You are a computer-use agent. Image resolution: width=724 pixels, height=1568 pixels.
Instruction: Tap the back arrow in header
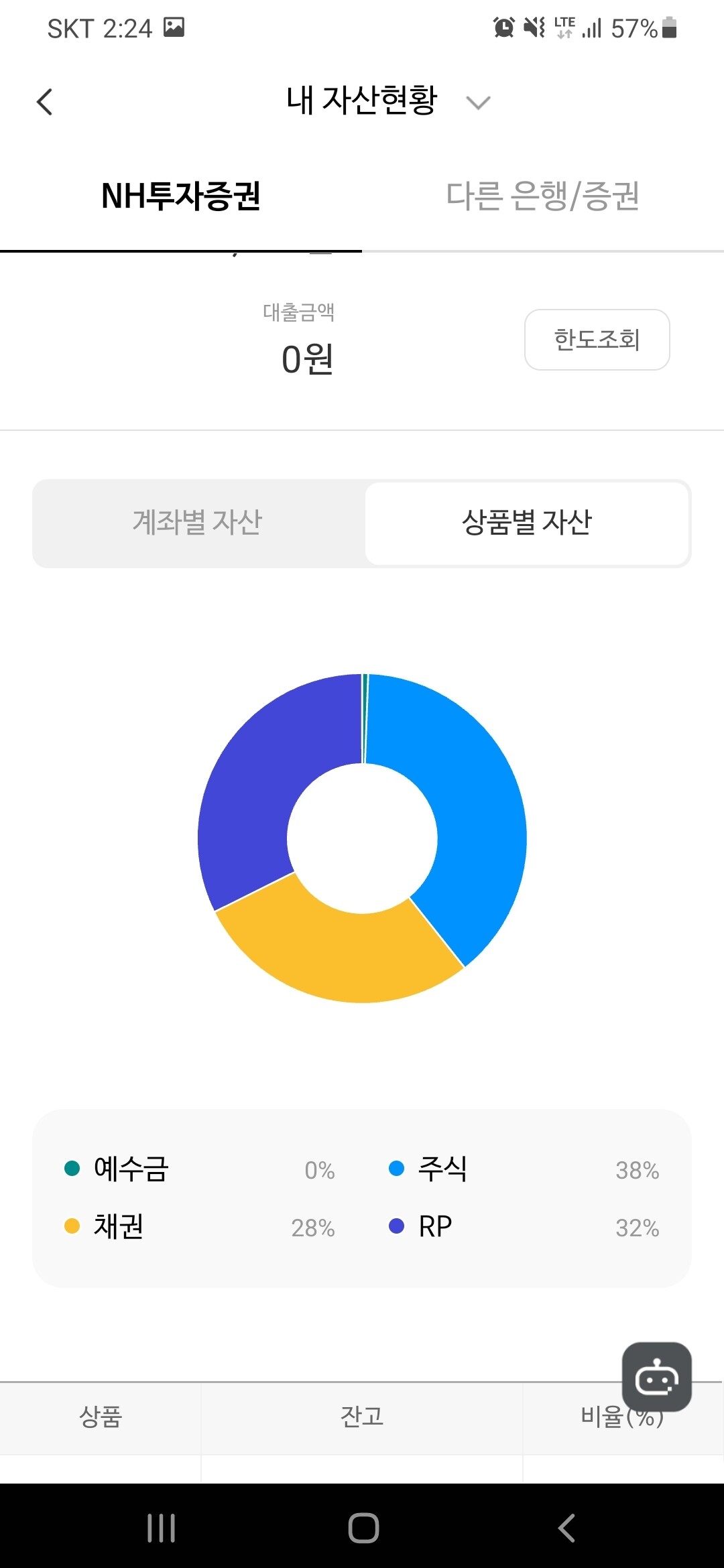click(44, 102)
